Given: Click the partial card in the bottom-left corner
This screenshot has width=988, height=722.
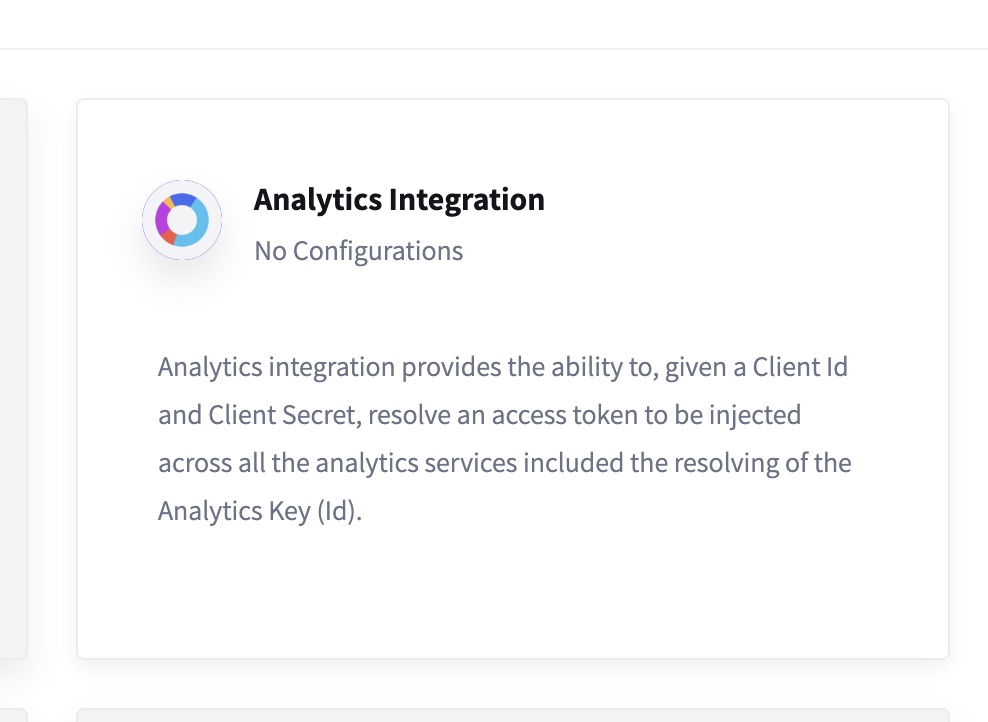Looking at the screenshot, I should pos(12,715).
